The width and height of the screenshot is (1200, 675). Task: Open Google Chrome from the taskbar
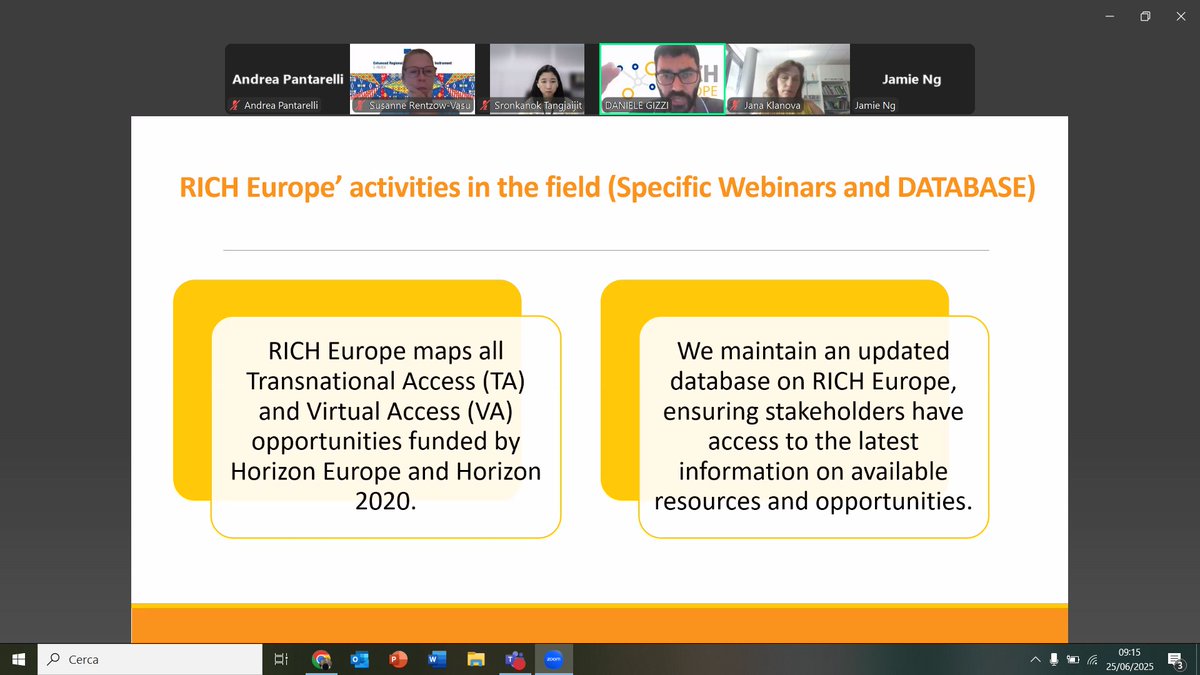click(322, 659)
